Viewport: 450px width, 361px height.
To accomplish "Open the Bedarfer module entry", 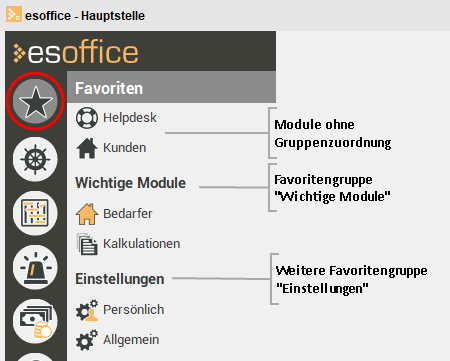I will click(128, 214).
